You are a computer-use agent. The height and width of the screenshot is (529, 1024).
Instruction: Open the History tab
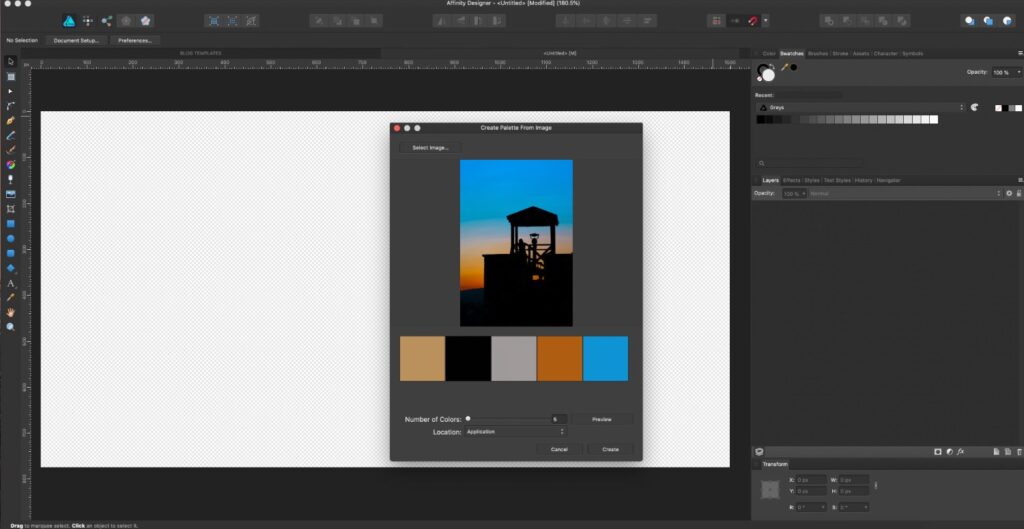[863, 180]
